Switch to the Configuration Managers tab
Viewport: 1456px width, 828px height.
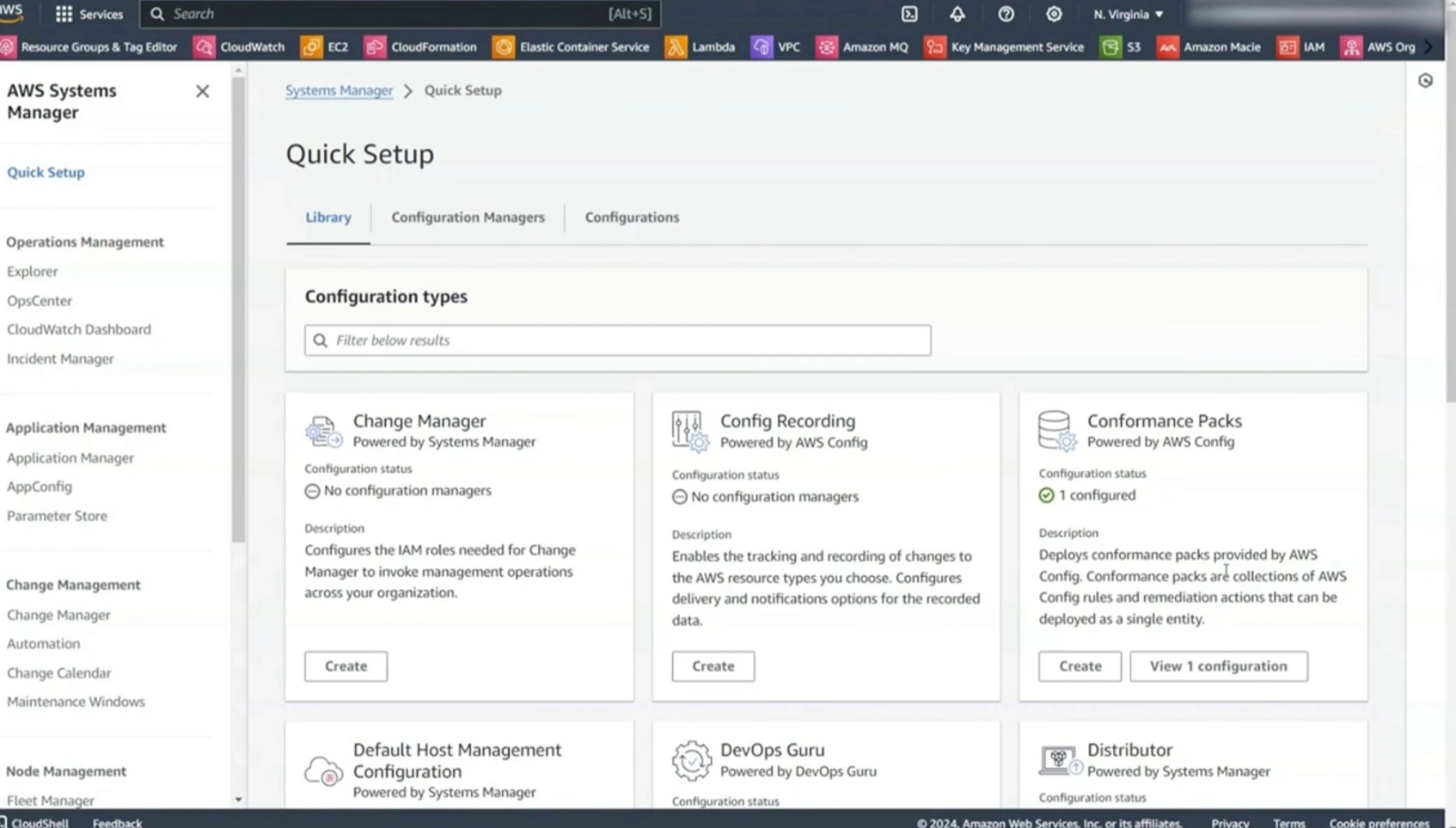(x=468, y=218)
